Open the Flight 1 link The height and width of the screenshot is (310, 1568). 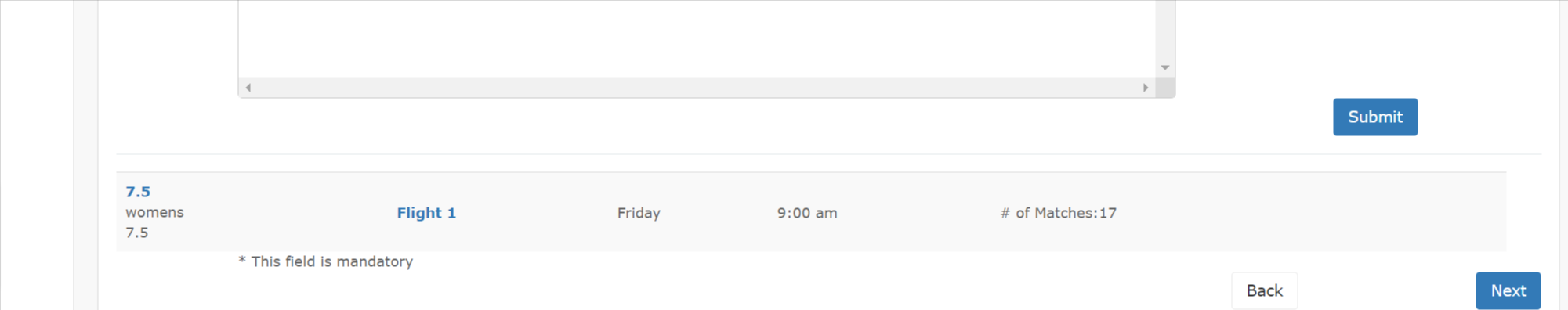coord(426,212)
